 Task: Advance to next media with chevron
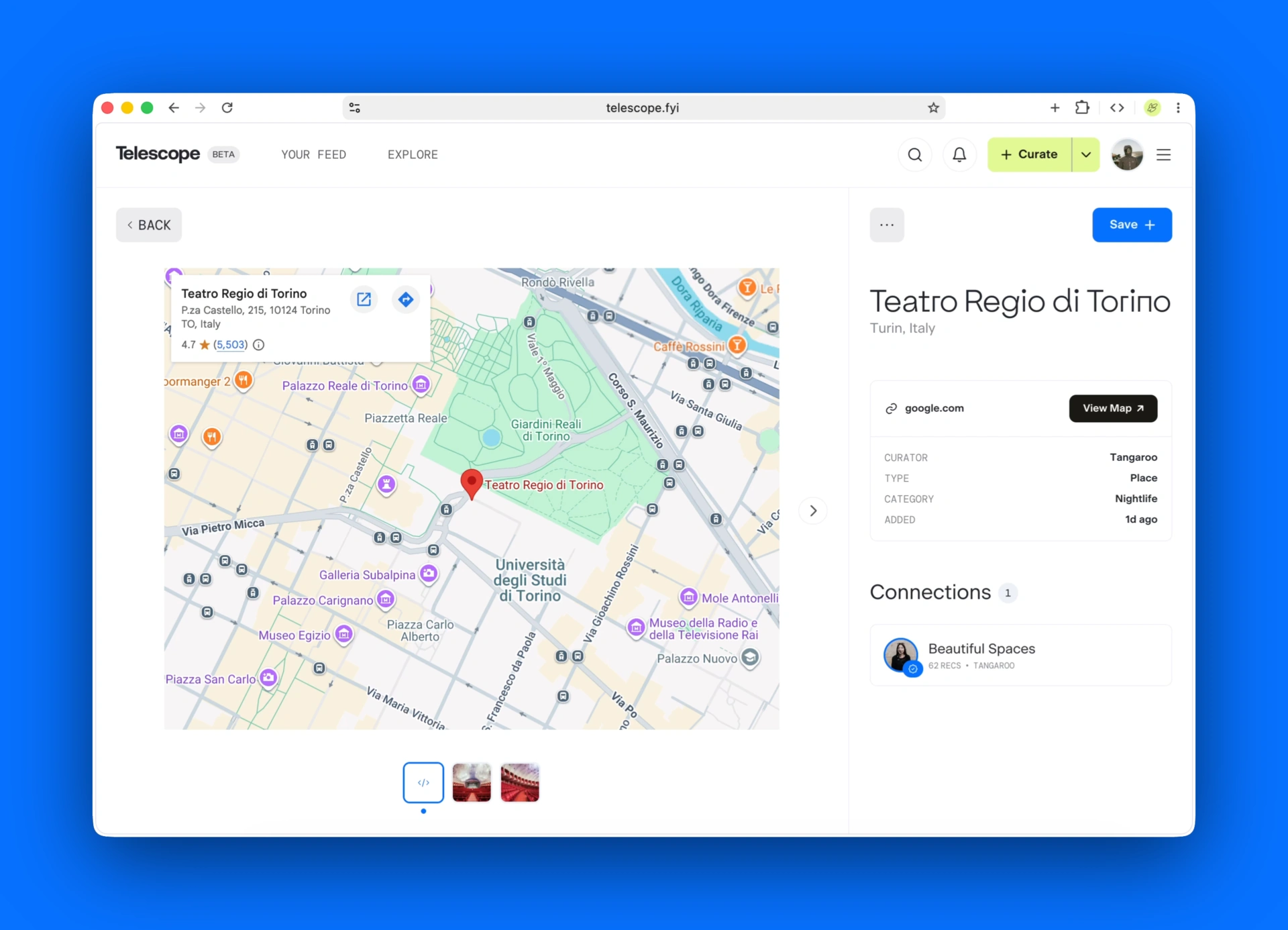813,511
